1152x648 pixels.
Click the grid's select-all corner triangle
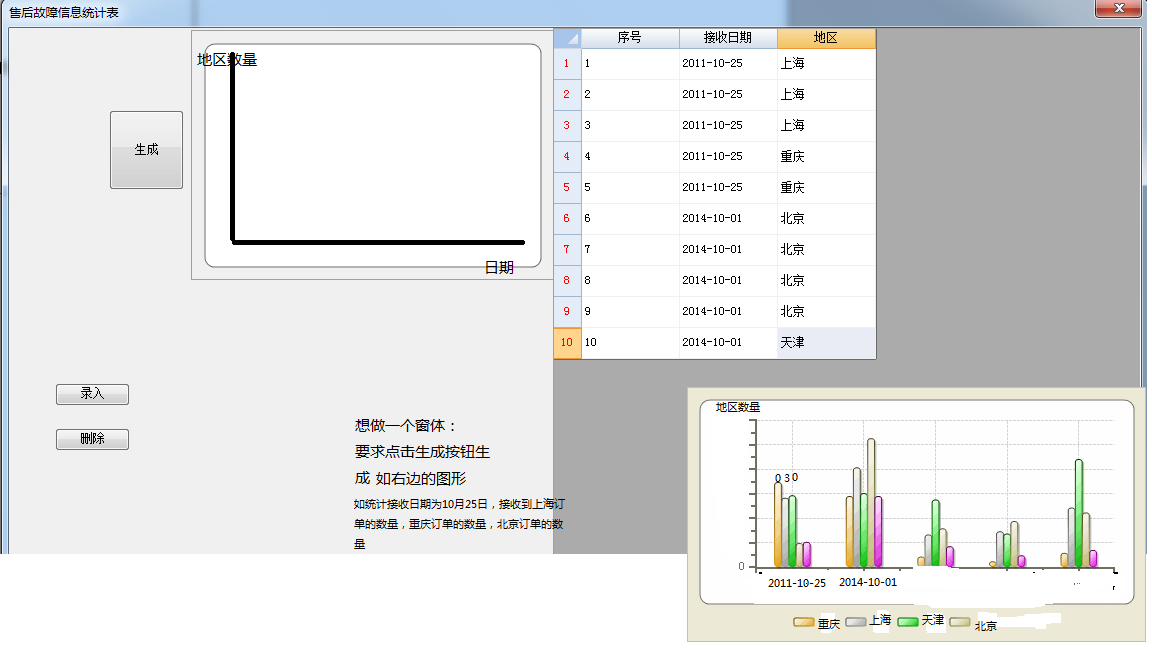(568, 38)
